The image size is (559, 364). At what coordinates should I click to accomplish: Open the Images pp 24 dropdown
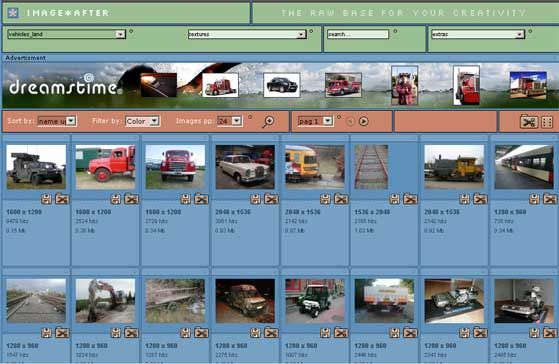tap(230, 121)
